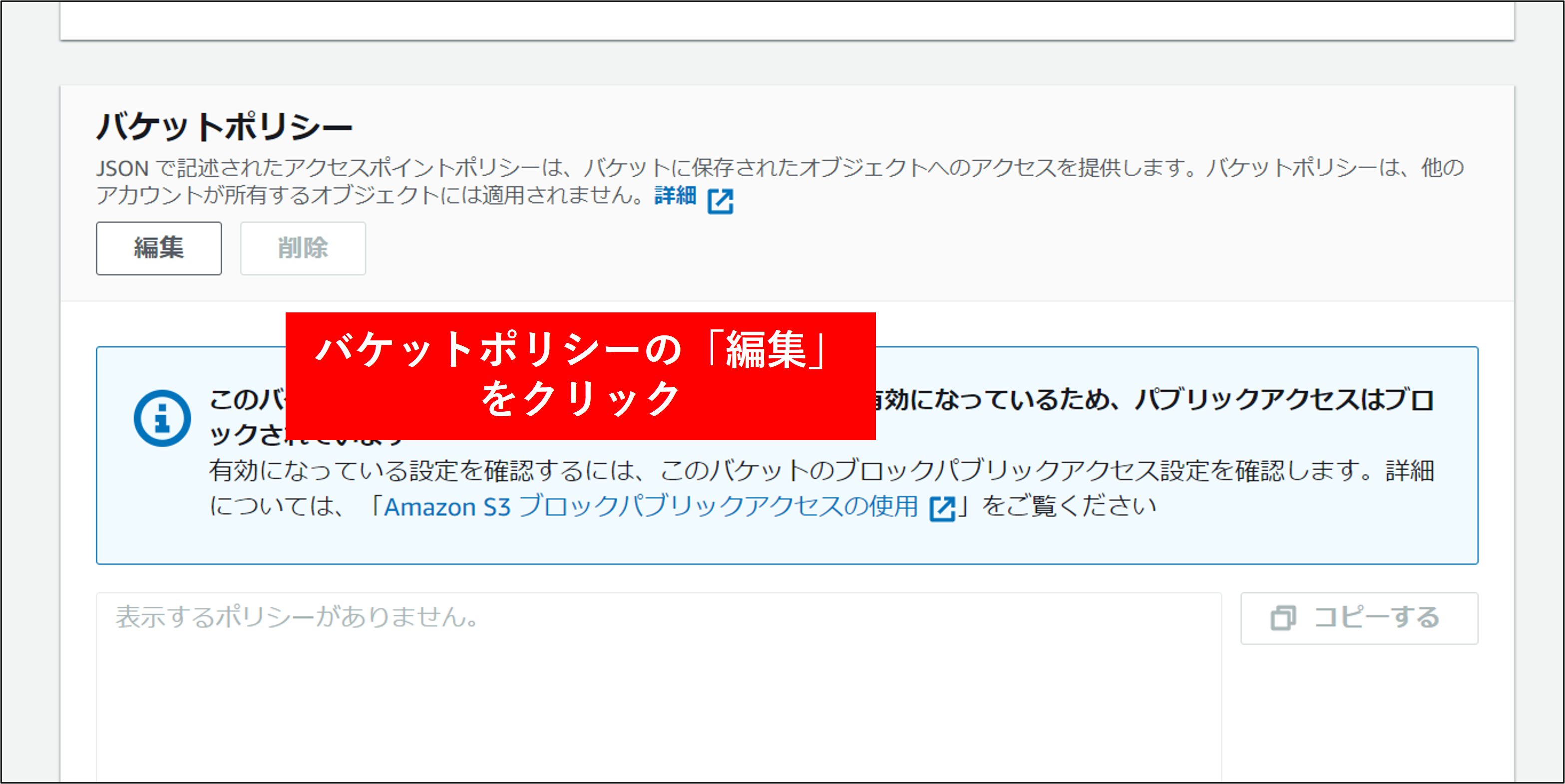The image size is (1565, 784).
Task: Click the バケットポリシー section heading
Action: 224,127
